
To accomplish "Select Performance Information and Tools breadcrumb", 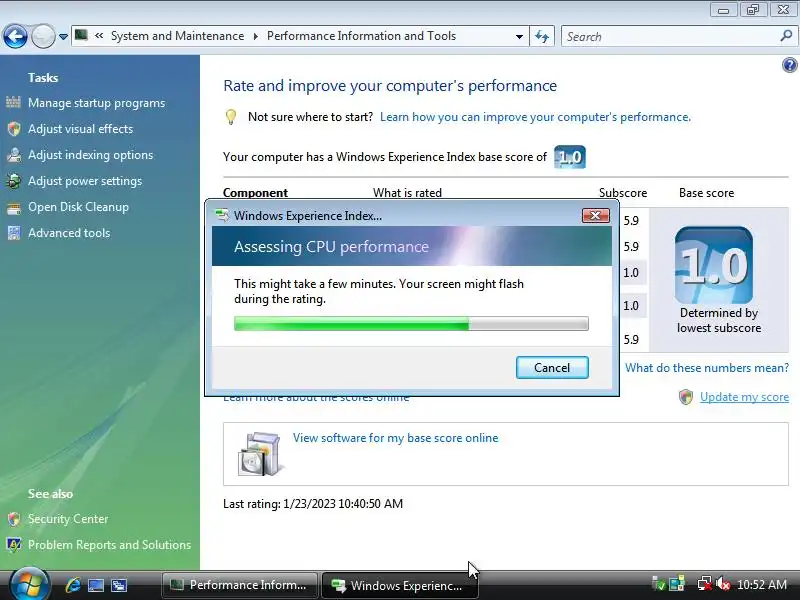I will tap(361, 36).
